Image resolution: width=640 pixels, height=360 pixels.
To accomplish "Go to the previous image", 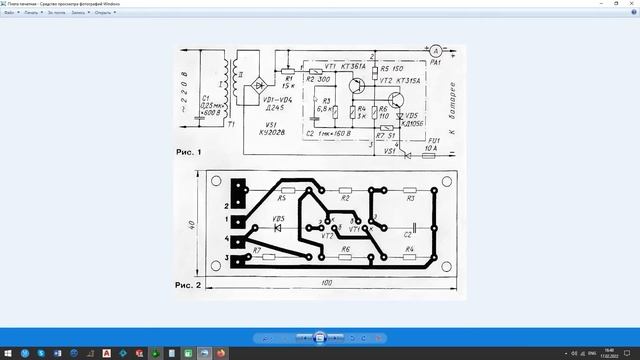I will pyautogui.click(x=304, y=338).
